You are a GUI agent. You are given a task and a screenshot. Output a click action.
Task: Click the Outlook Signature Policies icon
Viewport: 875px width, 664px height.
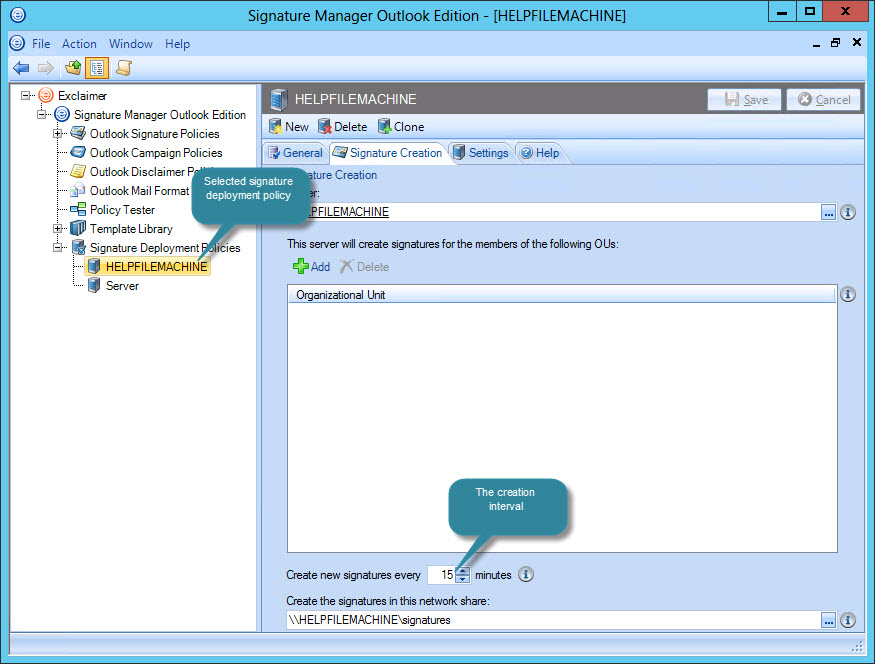pyautogui.click(x=78, y=133)
